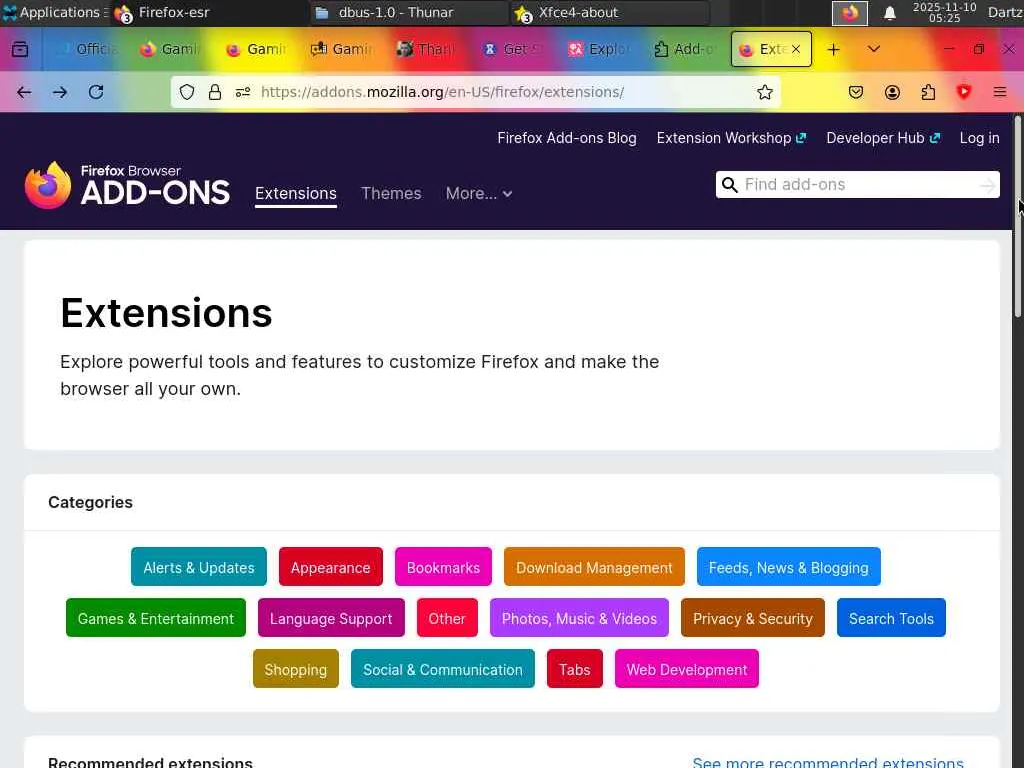Open the Search Tools category
Screen dimensions: 1024x768
[x=891, y=618]
